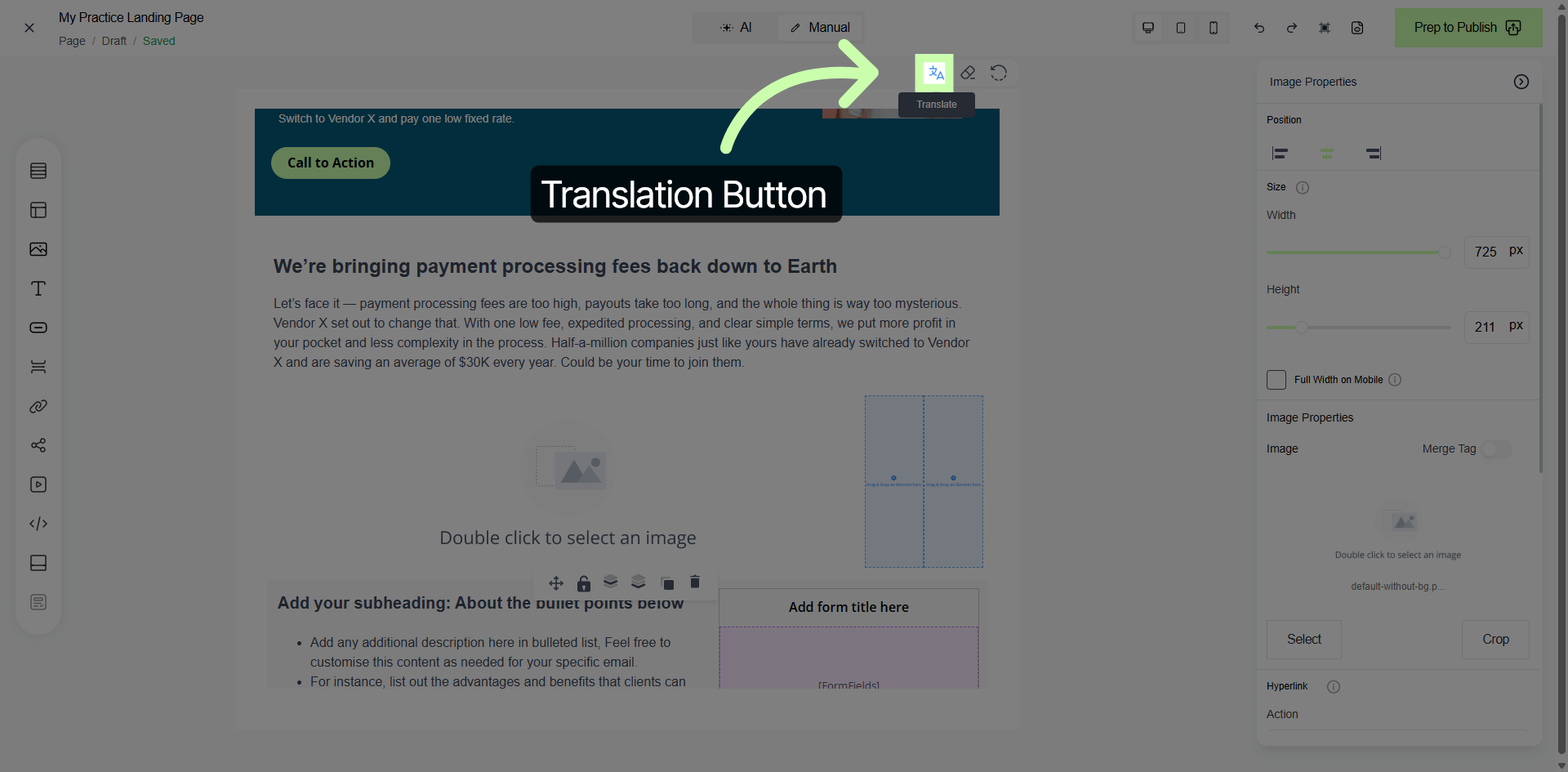Click the second layer-order icon
The height and width of the screenshot is (772, 1568).
tap(639, 582)
